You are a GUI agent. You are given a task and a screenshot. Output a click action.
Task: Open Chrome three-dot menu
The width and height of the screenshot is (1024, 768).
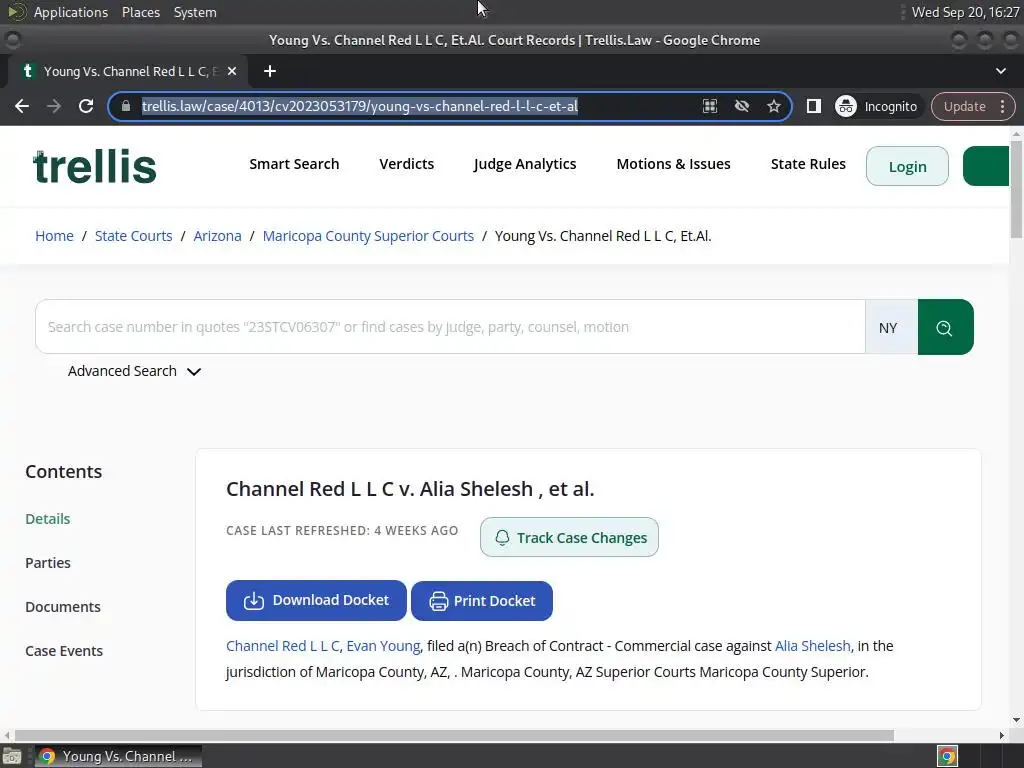[1002, 106]
